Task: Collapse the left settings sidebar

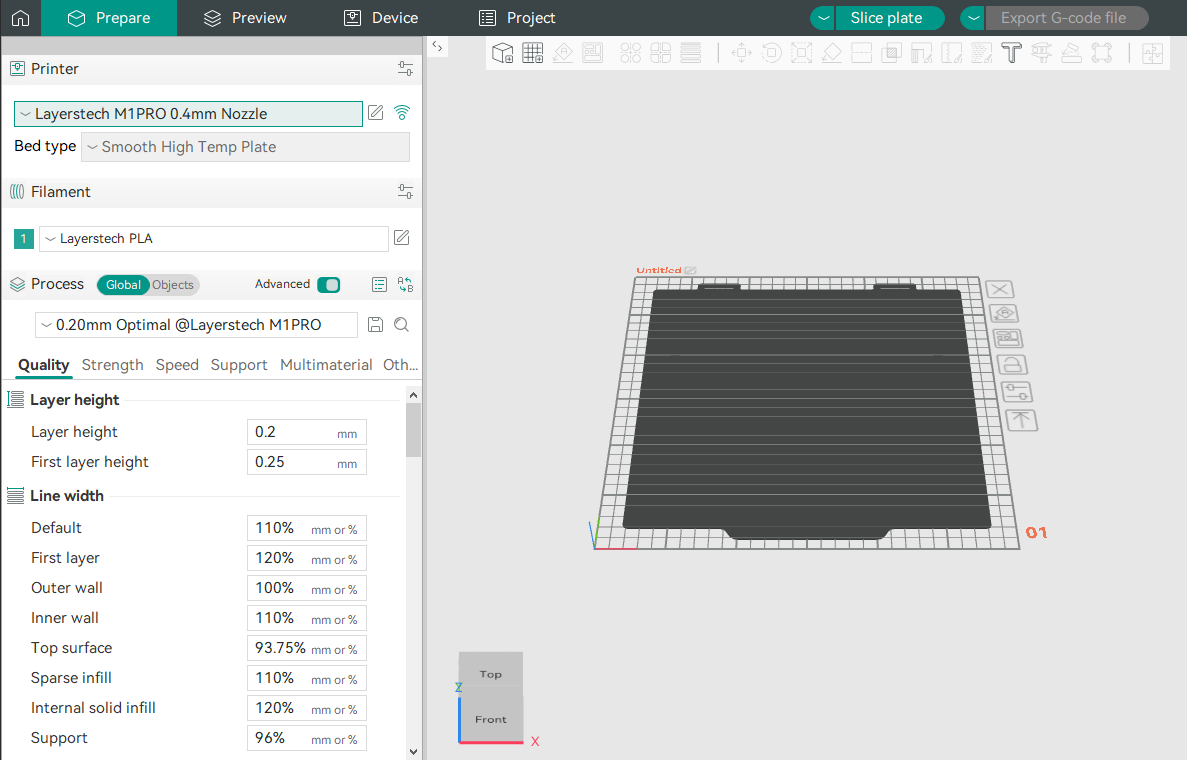Action: 437,46
